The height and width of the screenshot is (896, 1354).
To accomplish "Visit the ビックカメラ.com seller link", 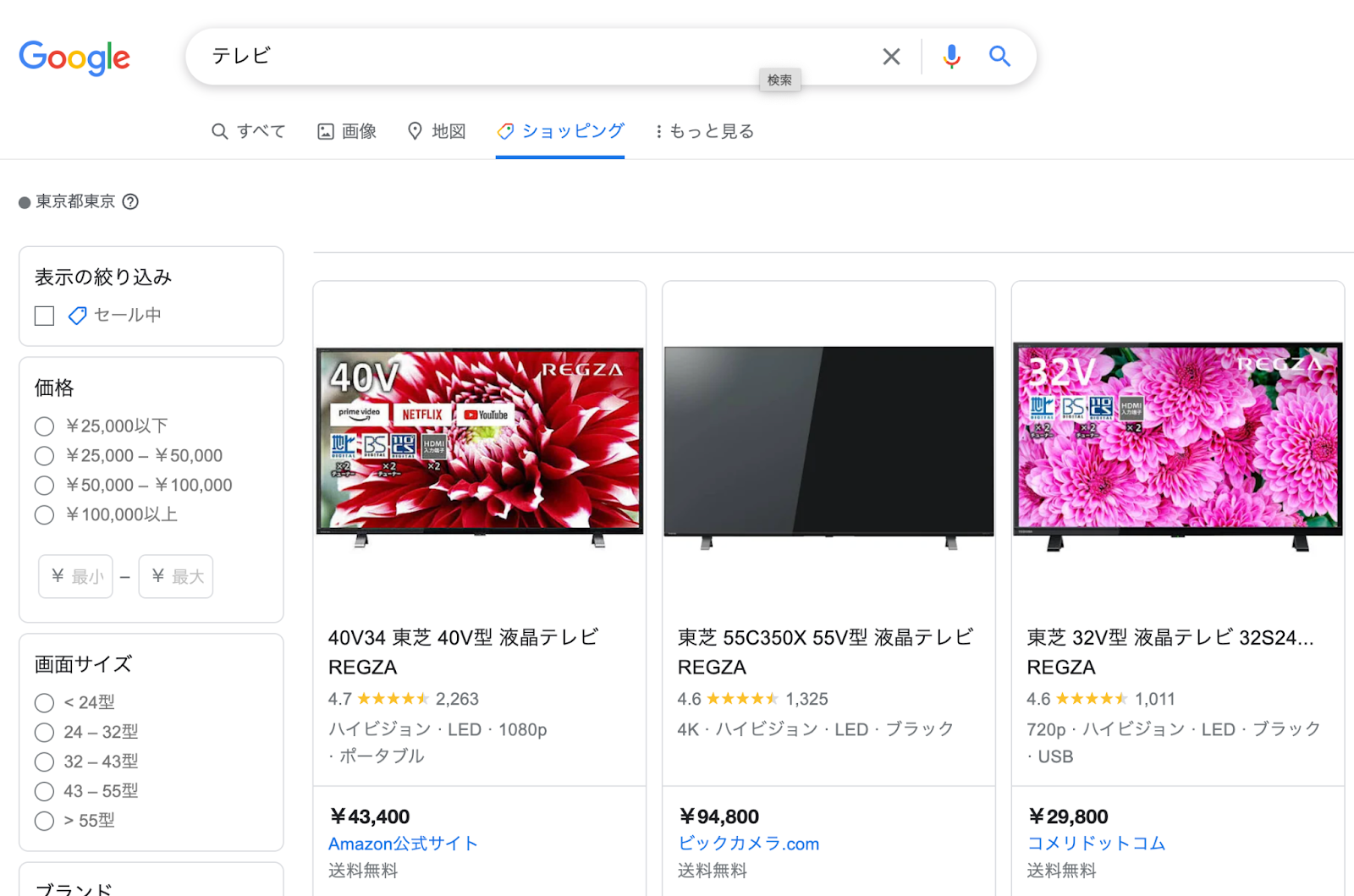I will point(748,844).
